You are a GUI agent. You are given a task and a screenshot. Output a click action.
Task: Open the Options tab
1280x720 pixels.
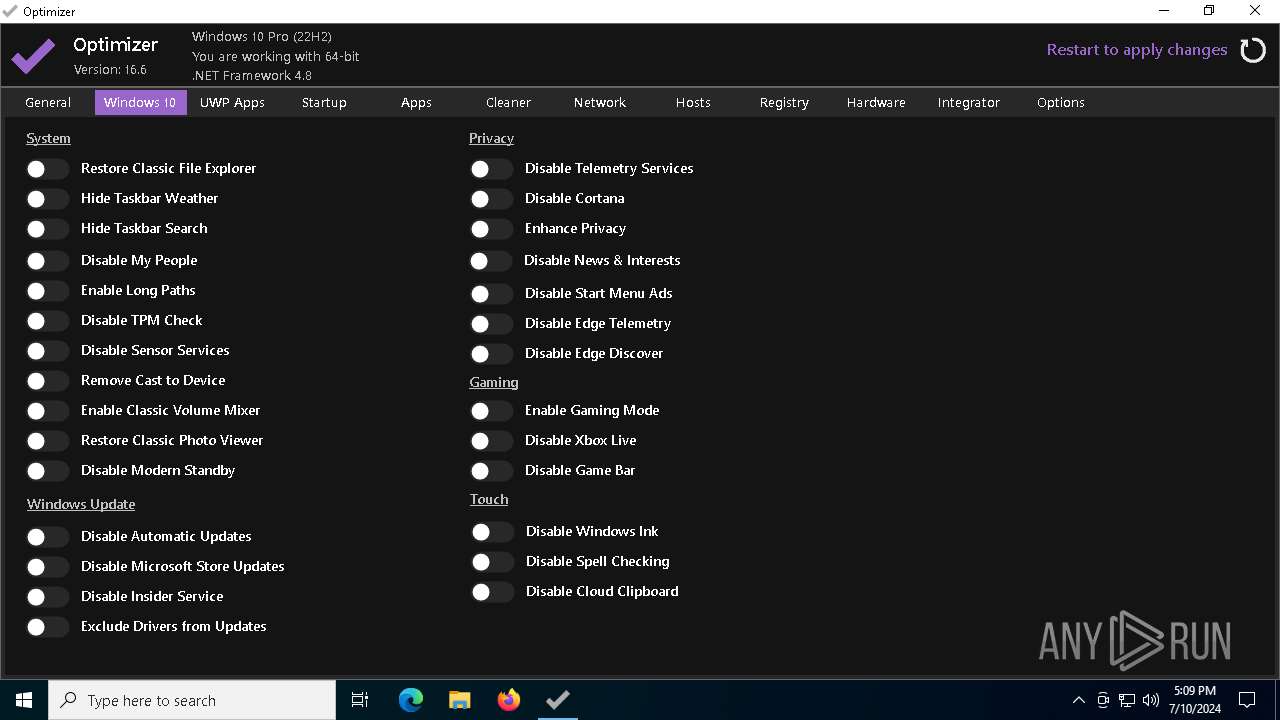tap(1060, 102)
